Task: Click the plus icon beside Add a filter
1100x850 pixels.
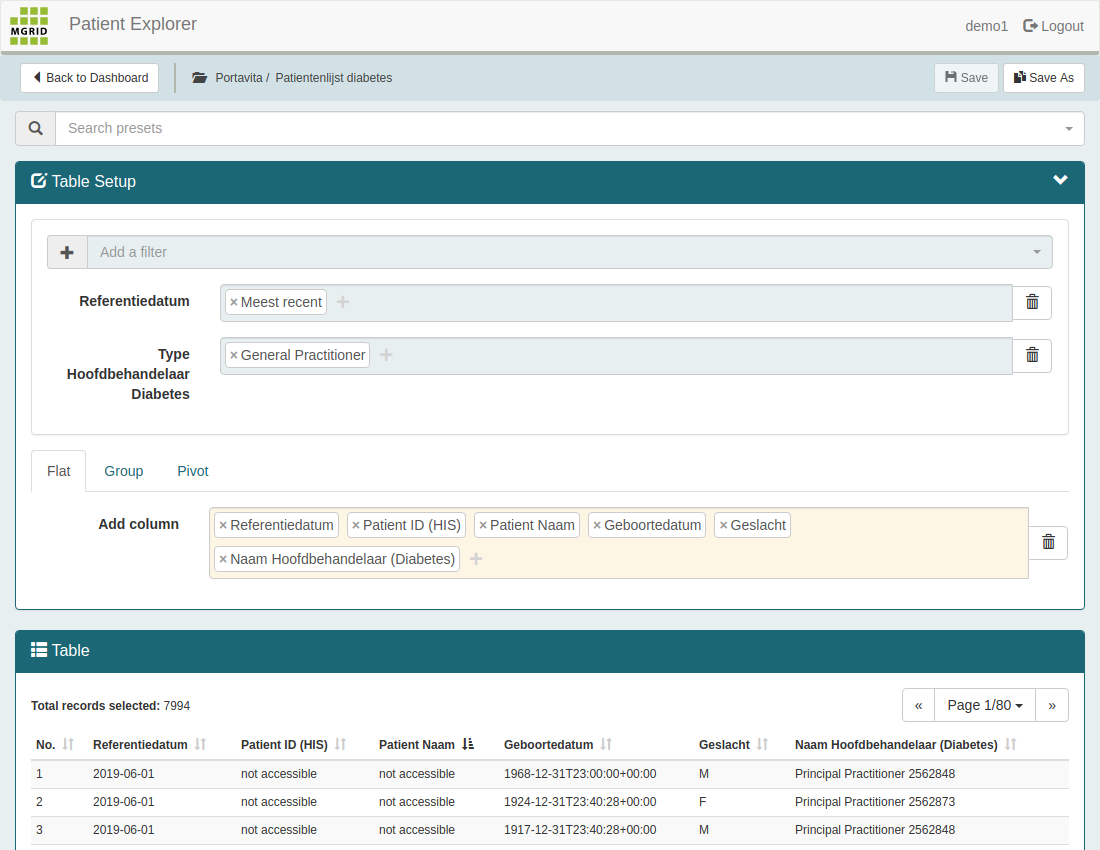Action: click(67, 252)
